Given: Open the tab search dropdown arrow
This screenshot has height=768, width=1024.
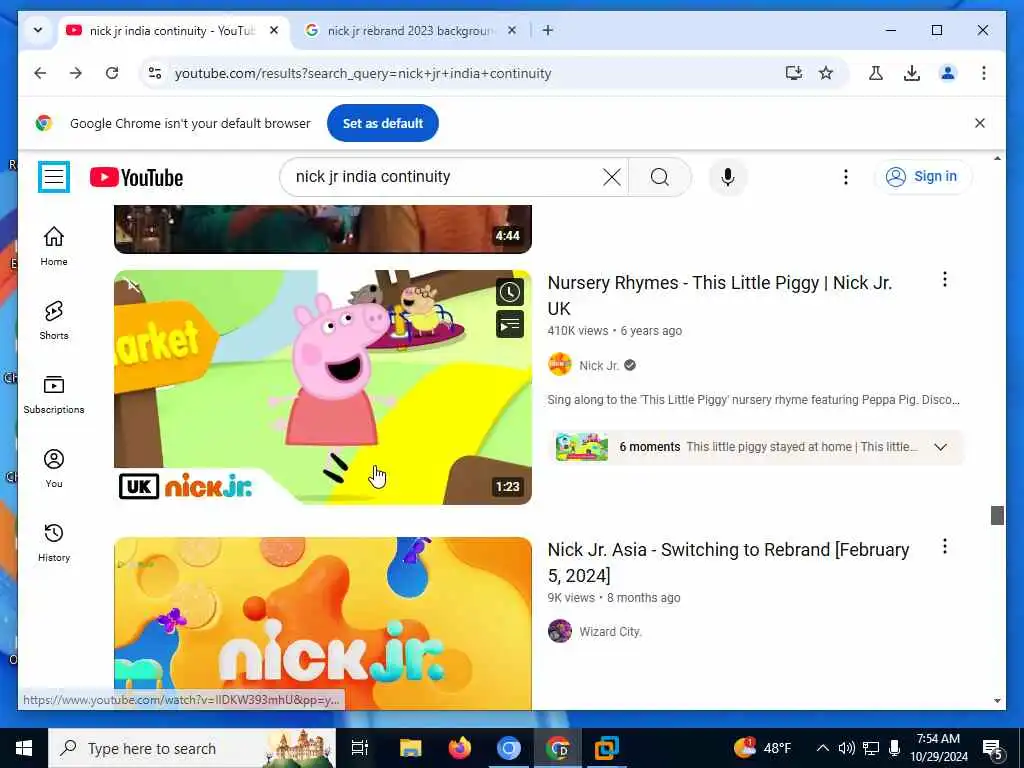Looking at the screenshot, I should click(x=38, y=30).
